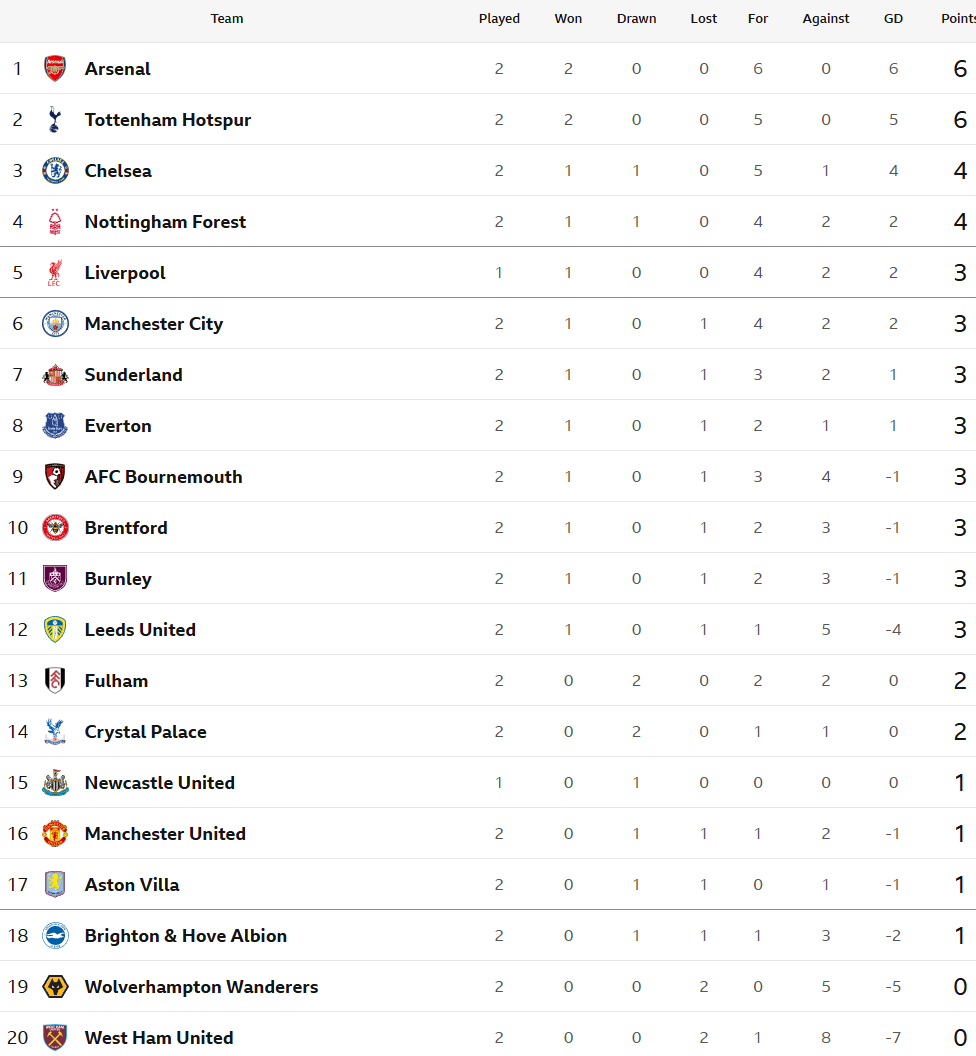Viewport: 976px width, 1056px height.
Task: Click the Arsenal club crest icon
Action: pos(55,69)
